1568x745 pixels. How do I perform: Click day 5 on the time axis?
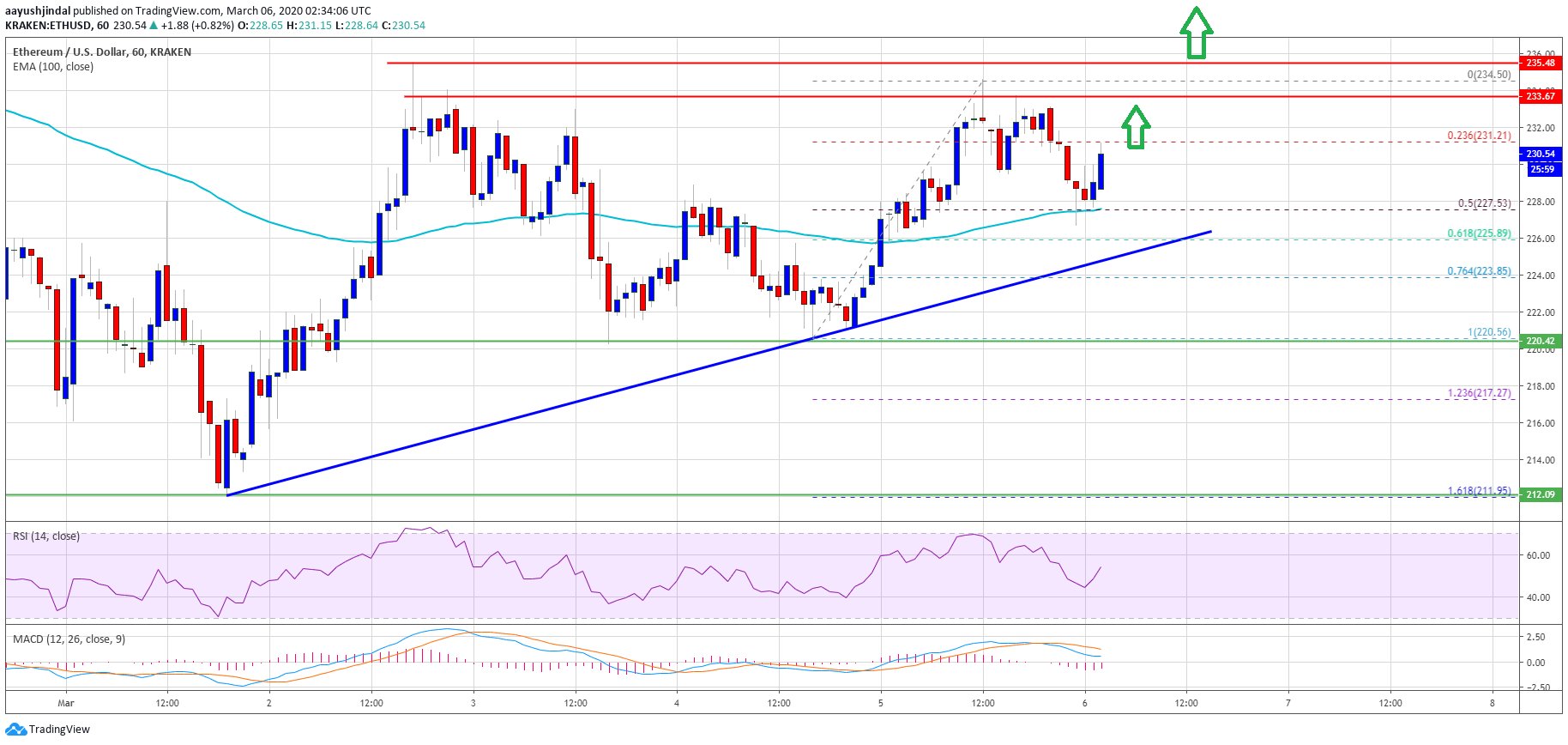click(x=881, y=703)
